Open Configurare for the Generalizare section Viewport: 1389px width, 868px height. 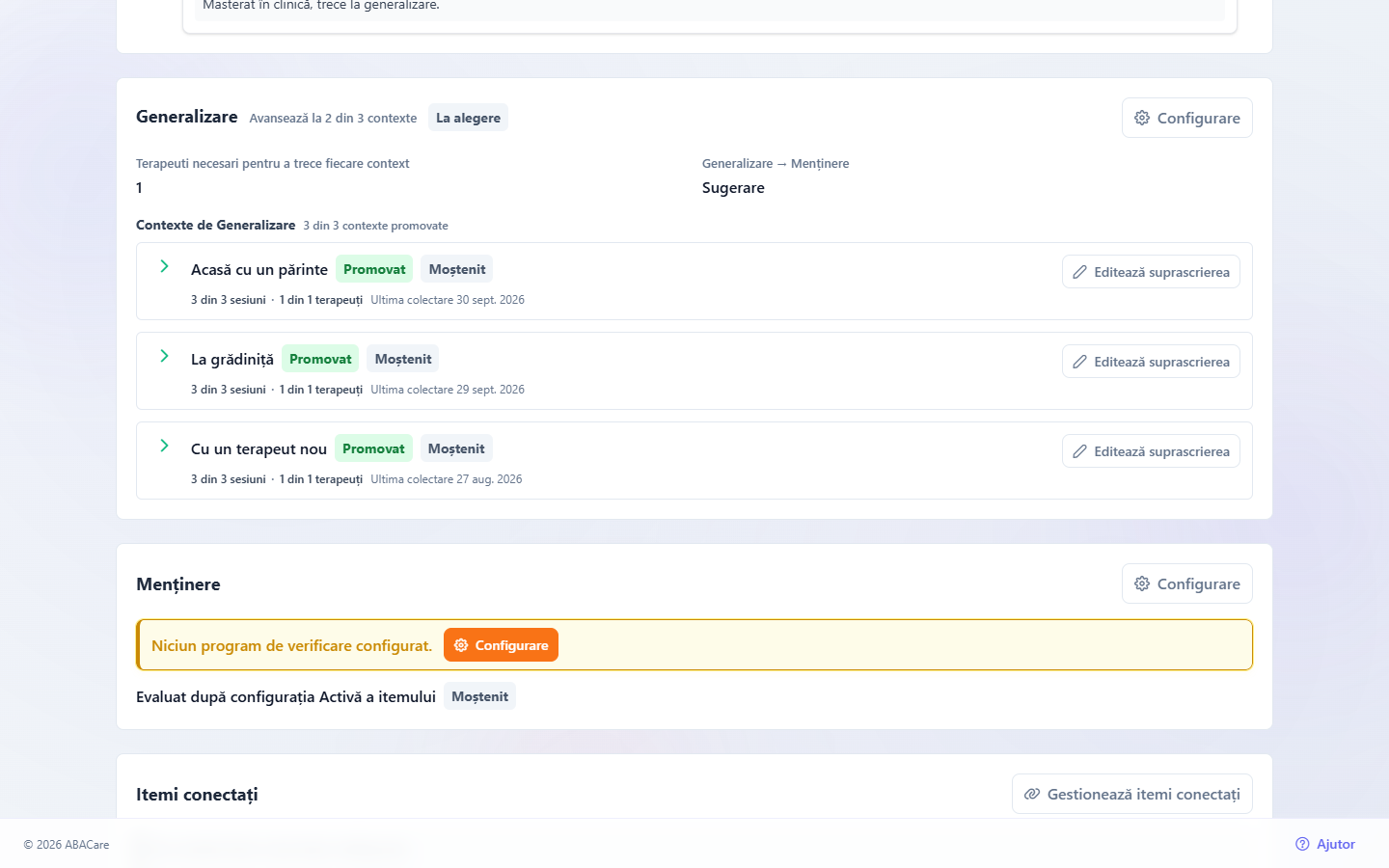(x=1186, y=118)
